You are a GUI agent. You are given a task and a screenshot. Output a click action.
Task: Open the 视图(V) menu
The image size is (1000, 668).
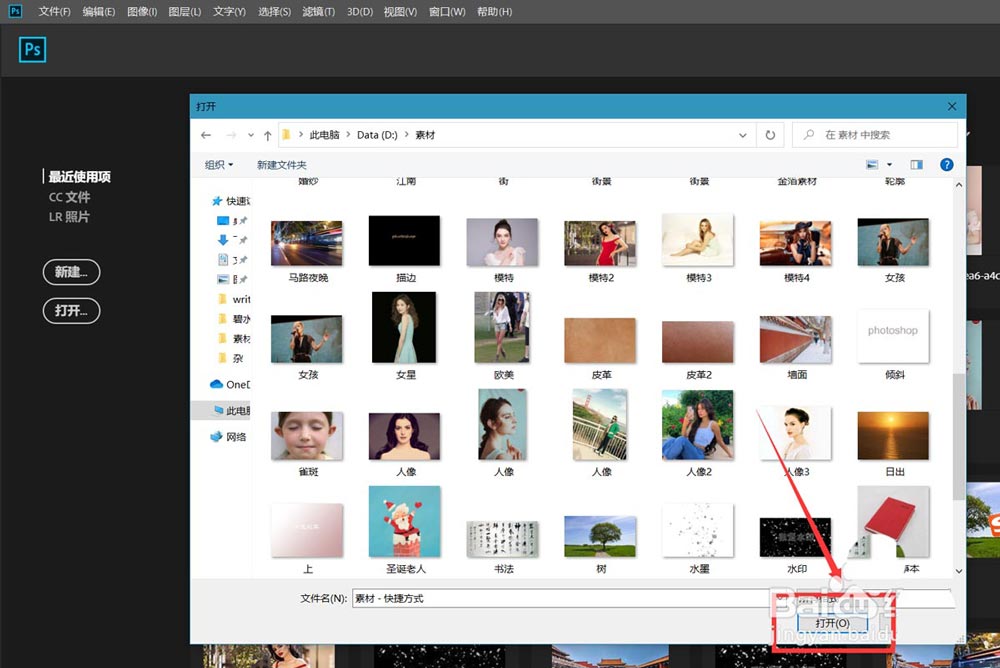(400, 11)
